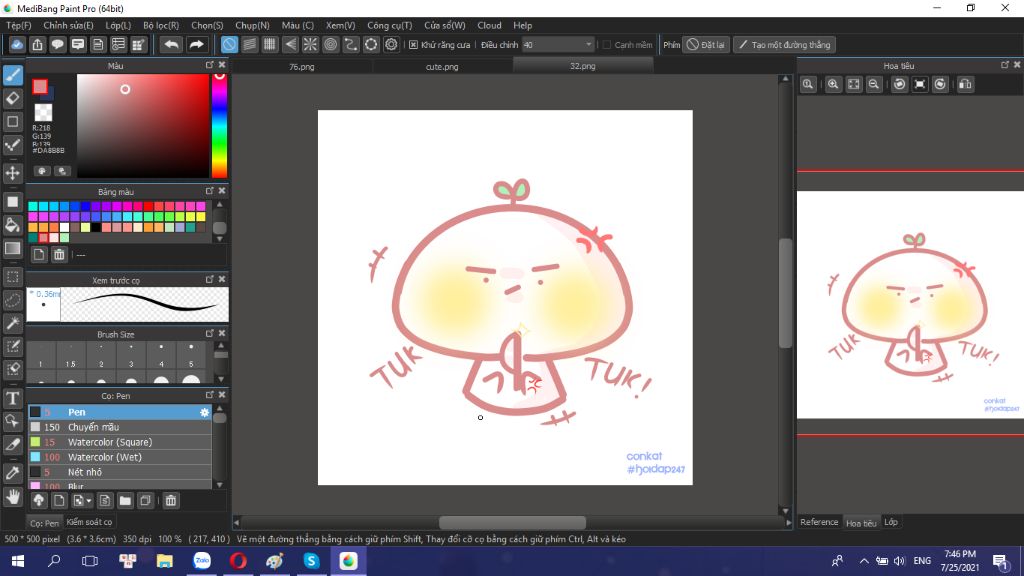Image resolution: width=1024 pixels, height=576 pixels.
Task: Select the Watercolor (Wet) brush
Action: (120, 457)
